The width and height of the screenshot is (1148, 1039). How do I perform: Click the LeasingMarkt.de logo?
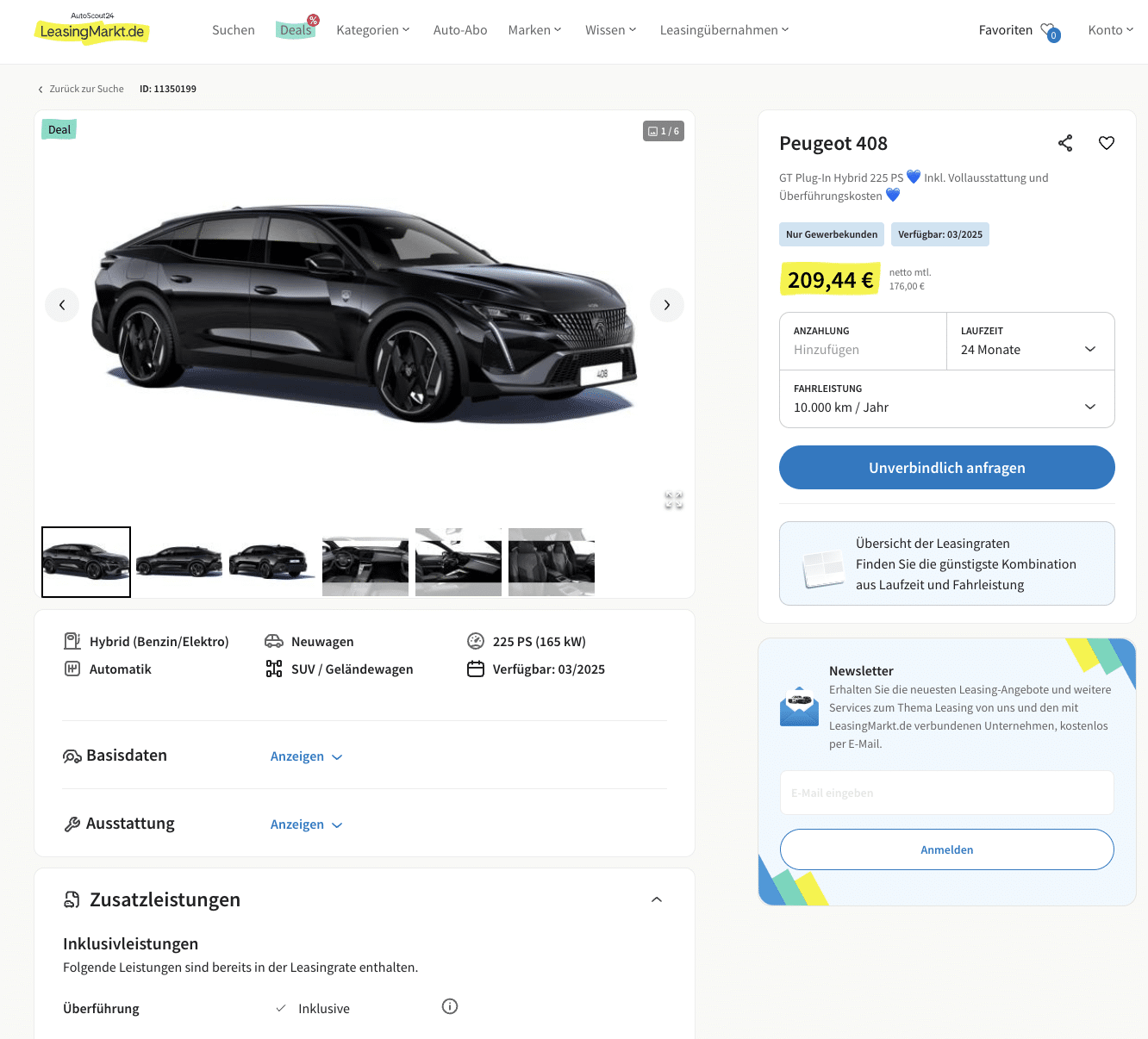pos(92,29)
